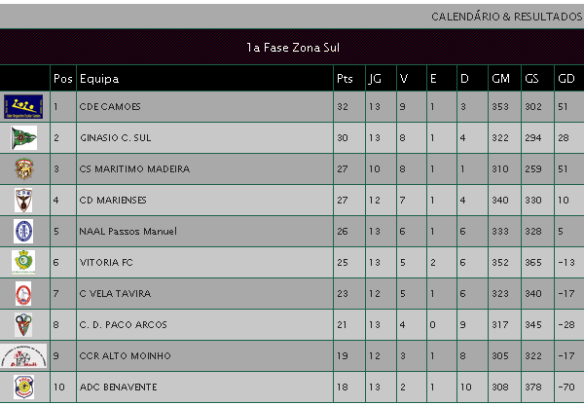Click the GM column header

(x=500, y=79)
